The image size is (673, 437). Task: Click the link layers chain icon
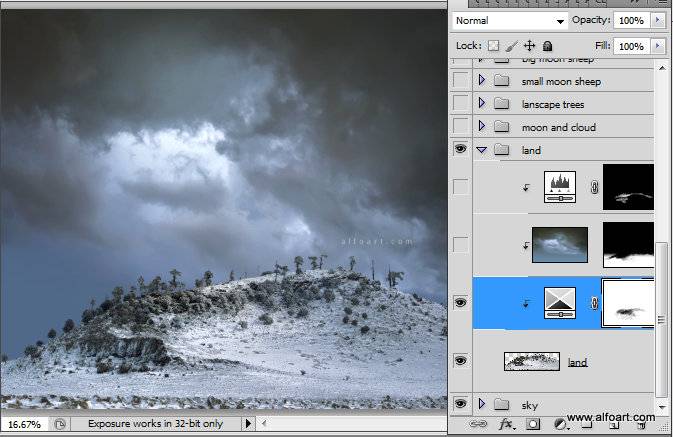tap(478, 425)
